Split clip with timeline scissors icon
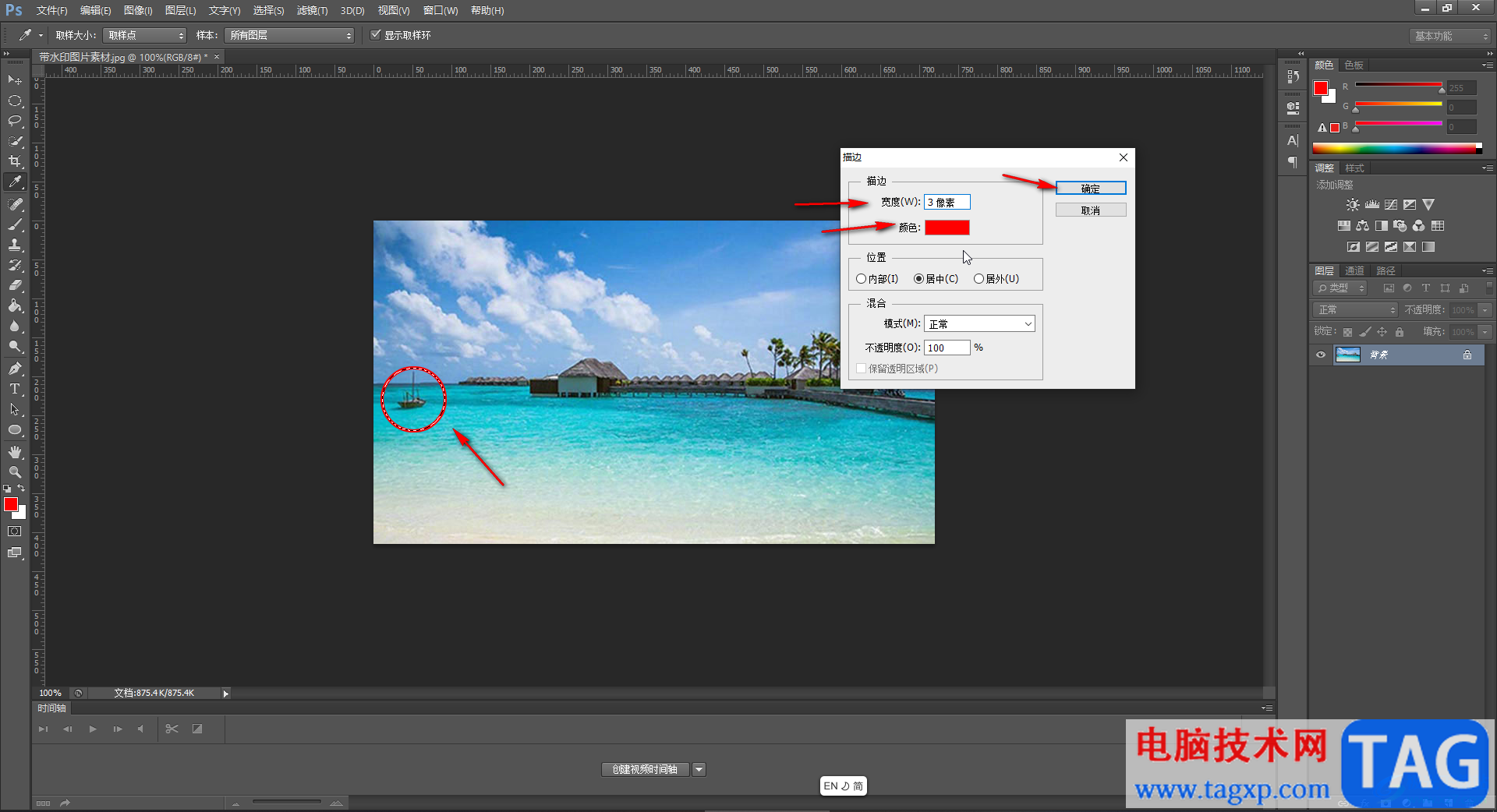Screen dimensions: 1497x812 [172, 729]
